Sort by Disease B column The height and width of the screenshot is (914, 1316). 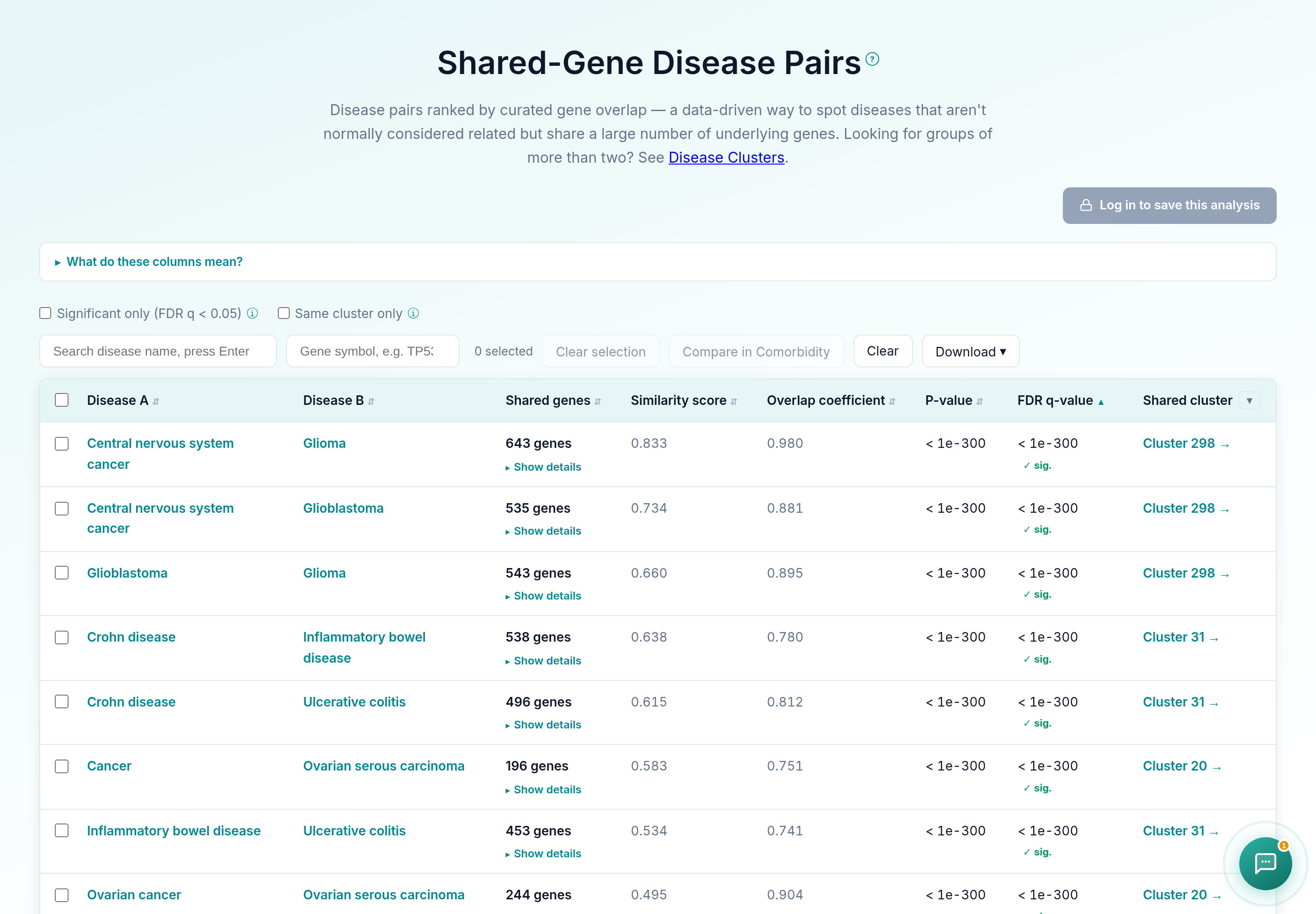339,400
